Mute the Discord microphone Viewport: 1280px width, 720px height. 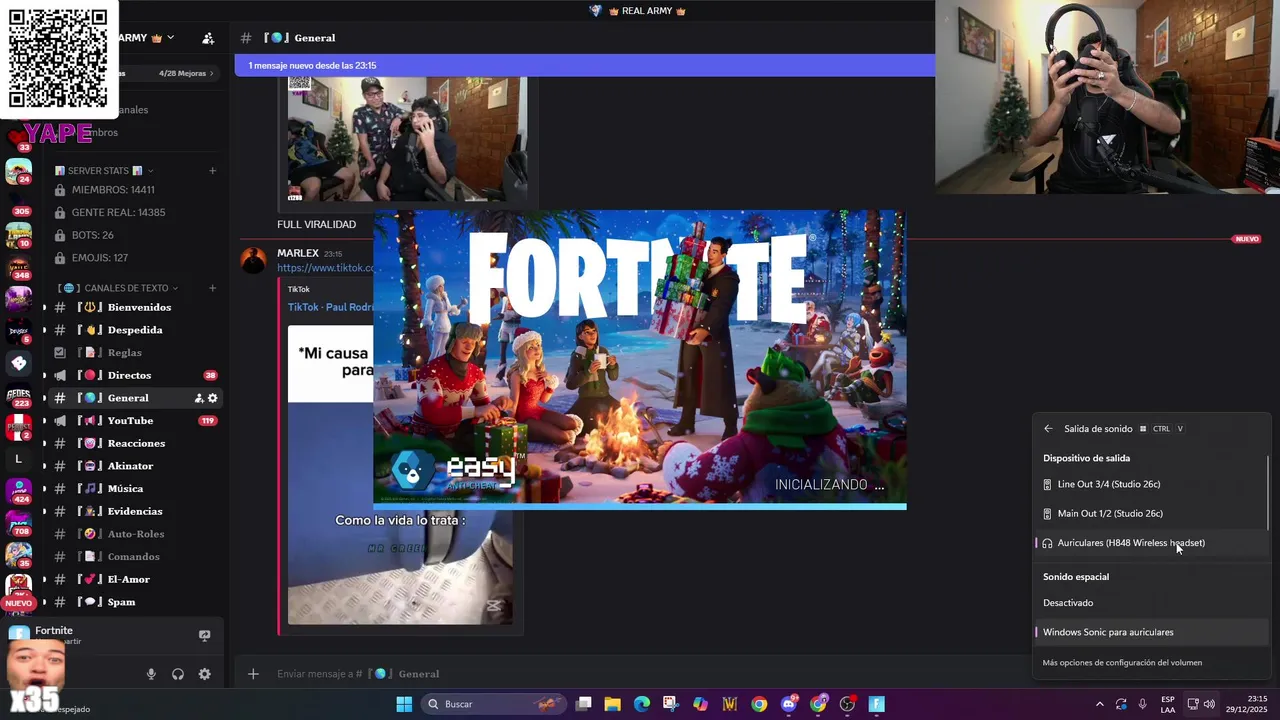(x=151, y=674)
